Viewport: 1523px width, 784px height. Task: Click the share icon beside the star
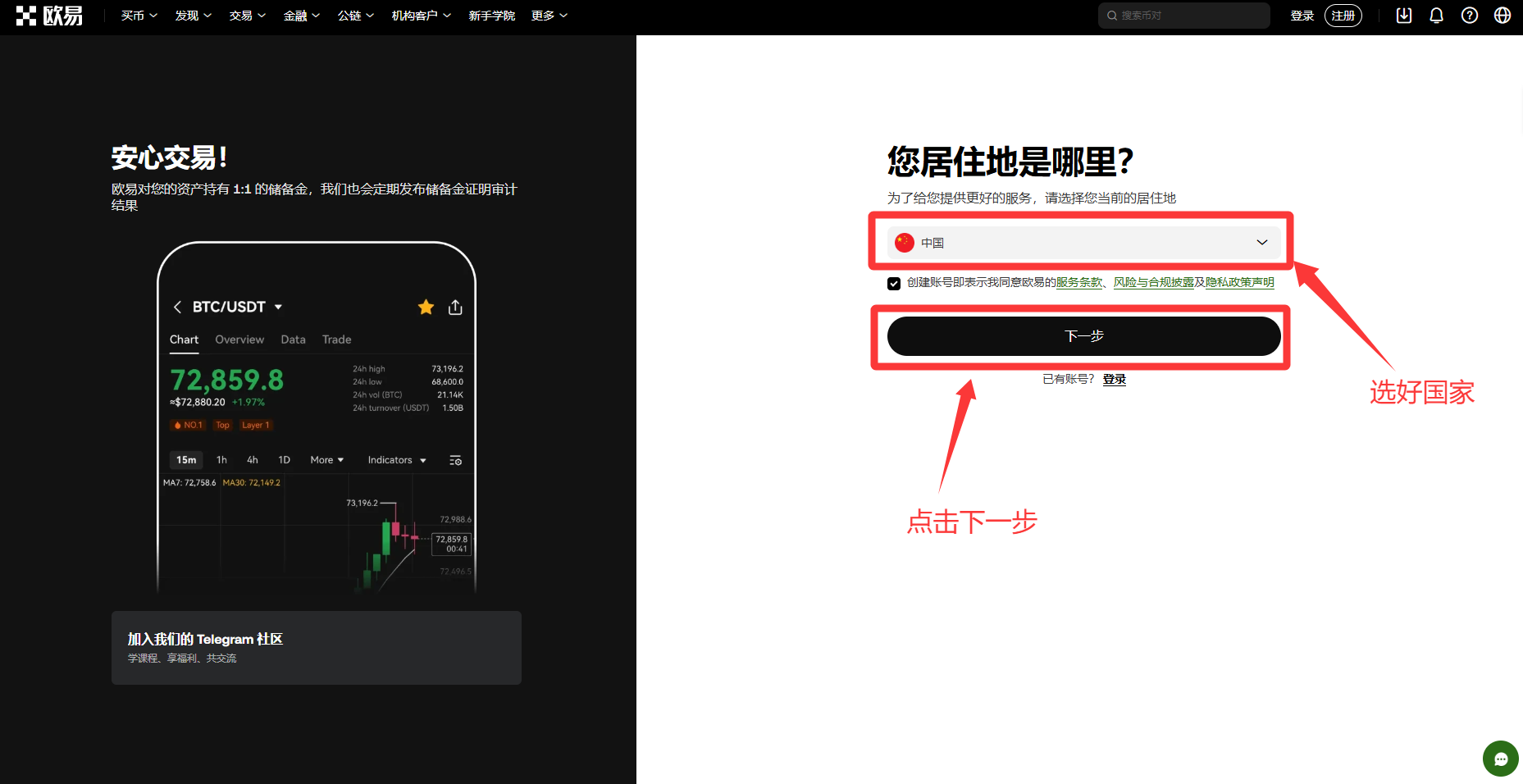click(x=456, y=307)
